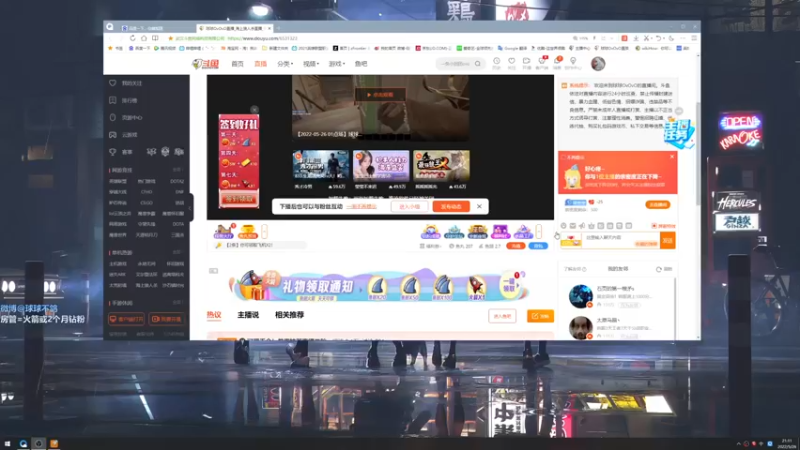Switch to the 主播说 tab
This screenshot has width=800, height=450.
coord(248,315)
